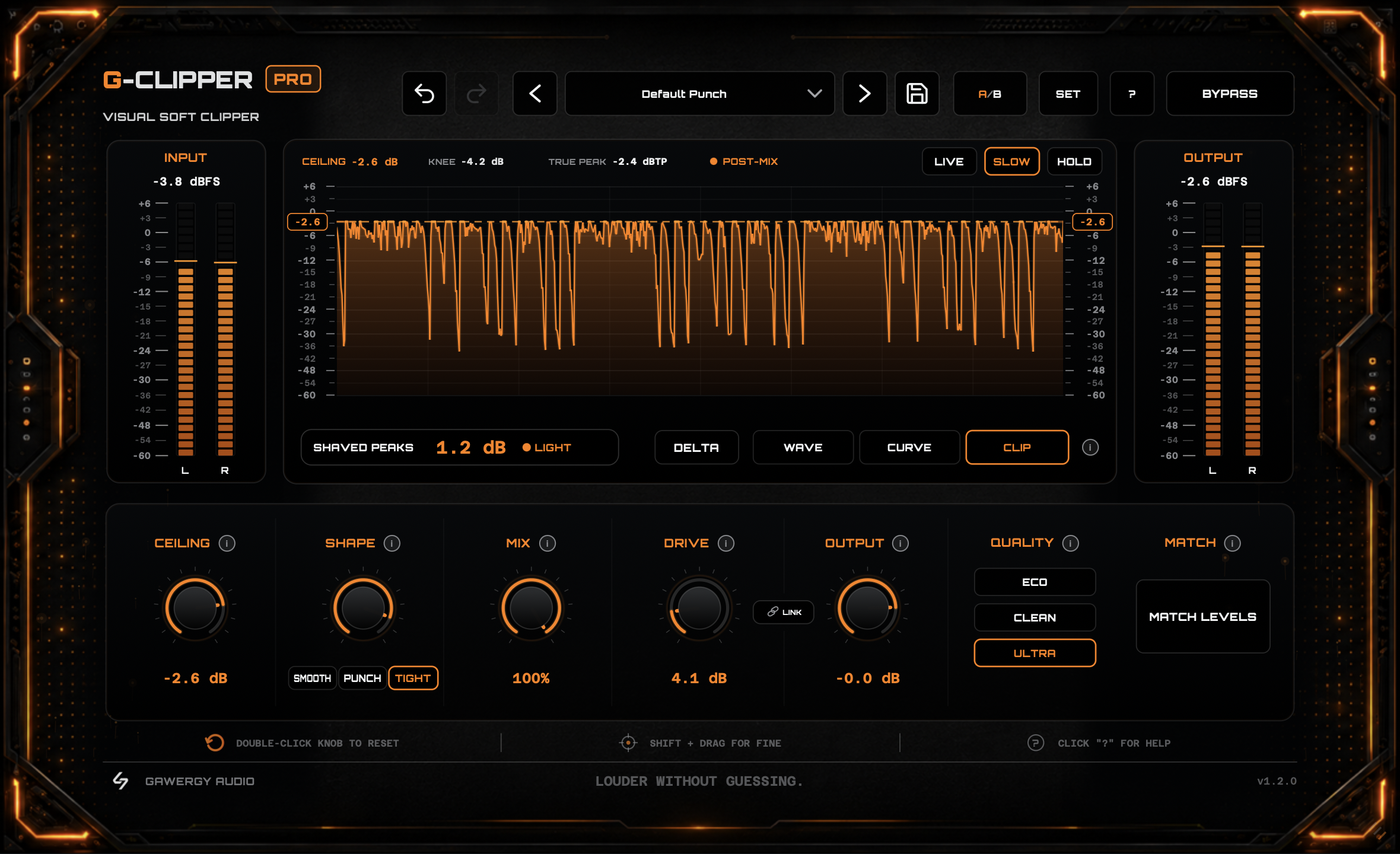Set quality to ECO

1035,582
